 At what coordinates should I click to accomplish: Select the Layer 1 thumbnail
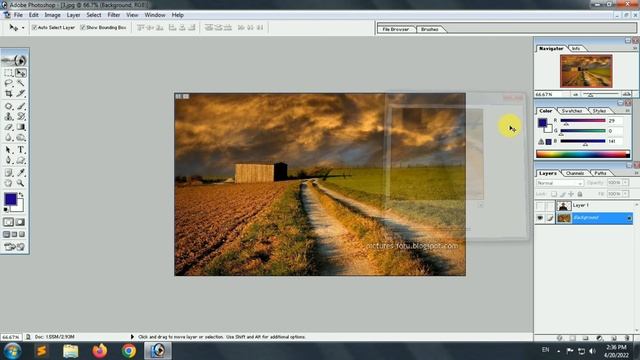pyautogui.click(x=564, y=206)
